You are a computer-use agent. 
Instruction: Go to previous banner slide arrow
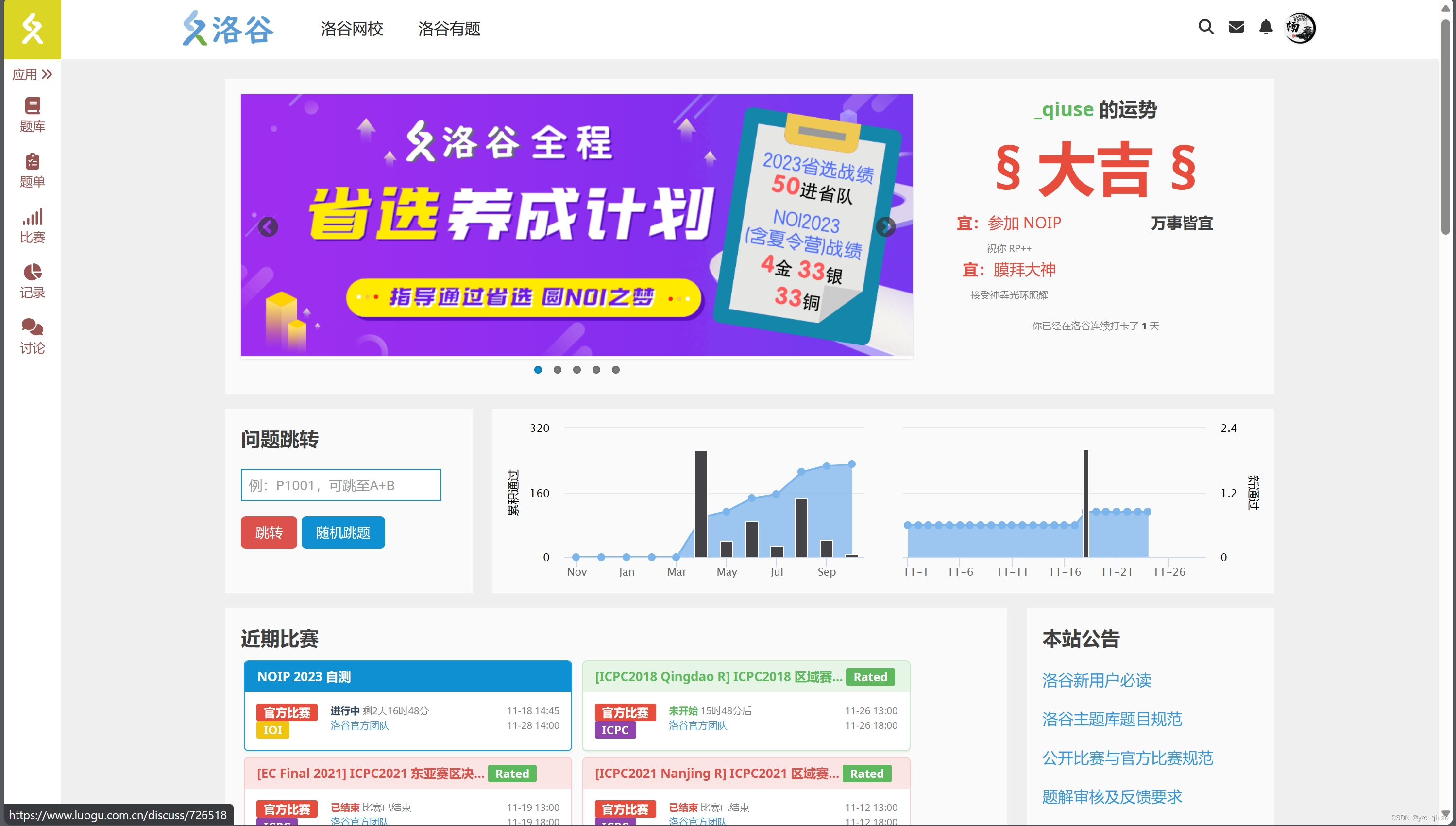pyautogui.click(x=268, y=227)
